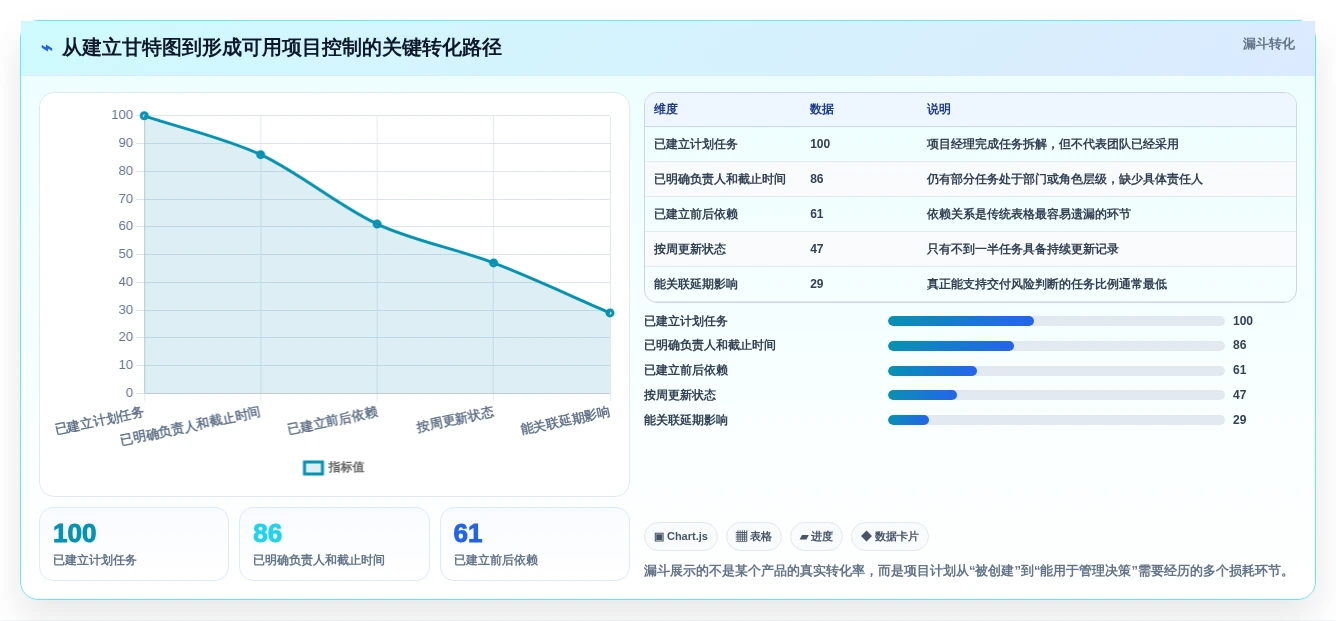Click the stat card showing 100
1336x621 pixels.
(x=134, y=544)
